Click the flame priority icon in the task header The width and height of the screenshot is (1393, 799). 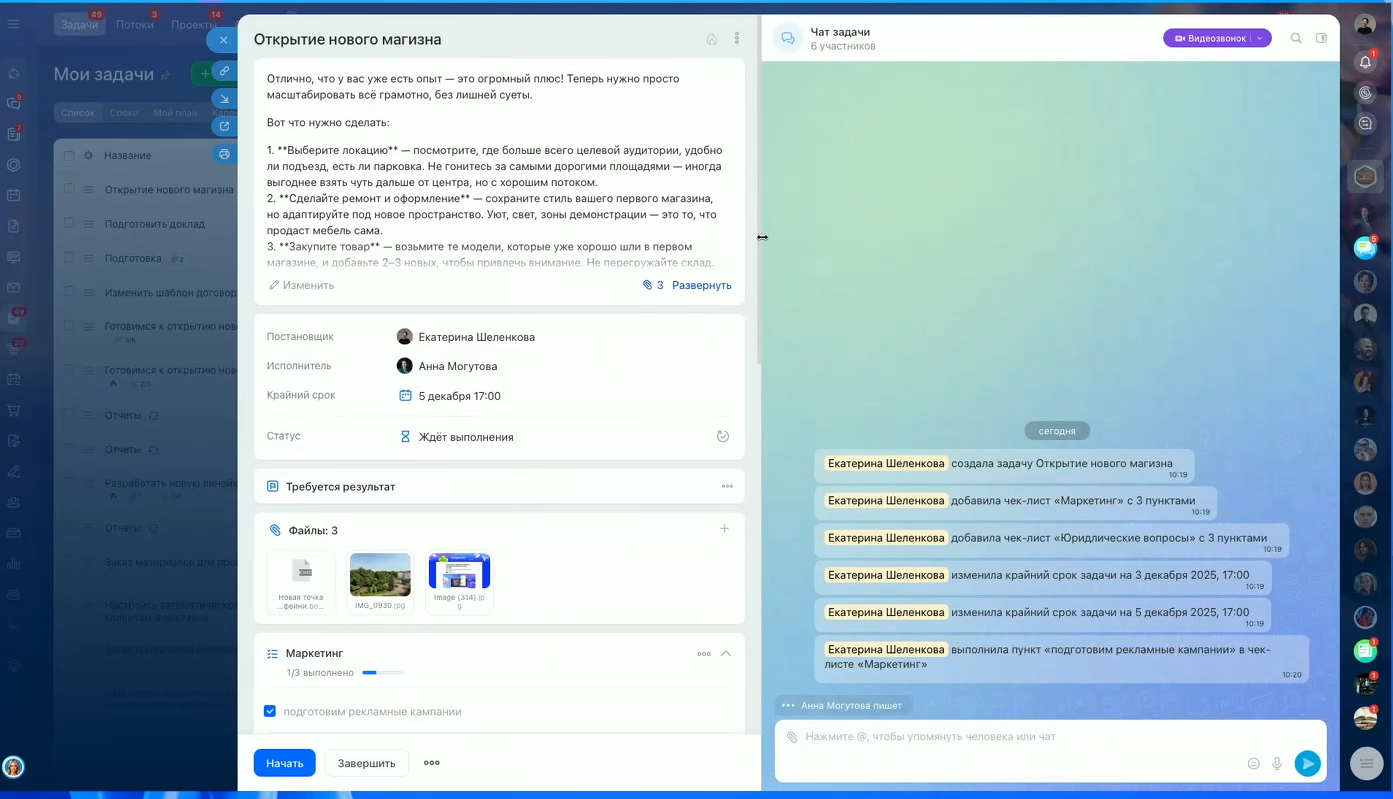(712, 39)
